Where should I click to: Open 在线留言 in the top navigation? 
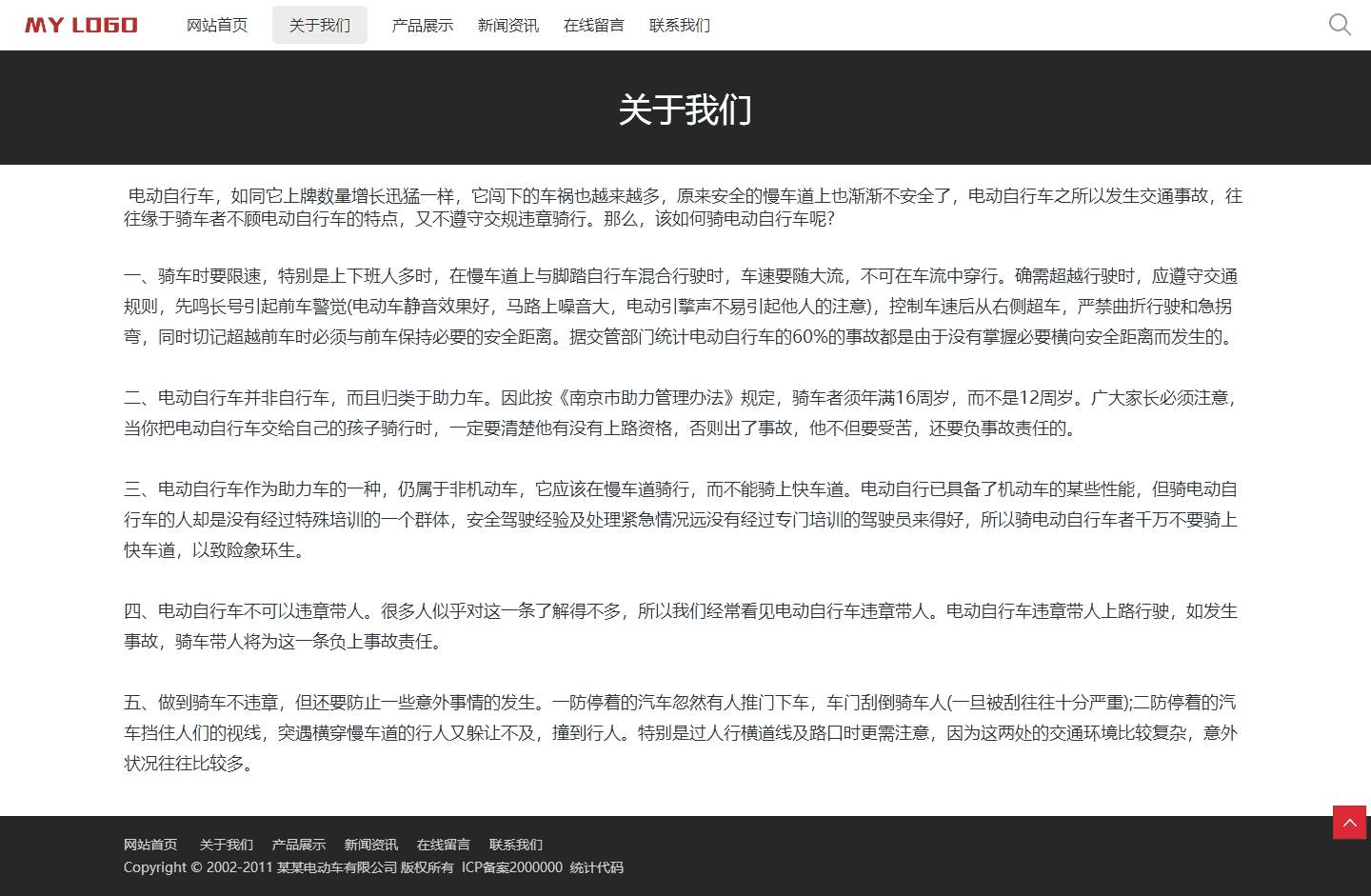click(594, 25)
